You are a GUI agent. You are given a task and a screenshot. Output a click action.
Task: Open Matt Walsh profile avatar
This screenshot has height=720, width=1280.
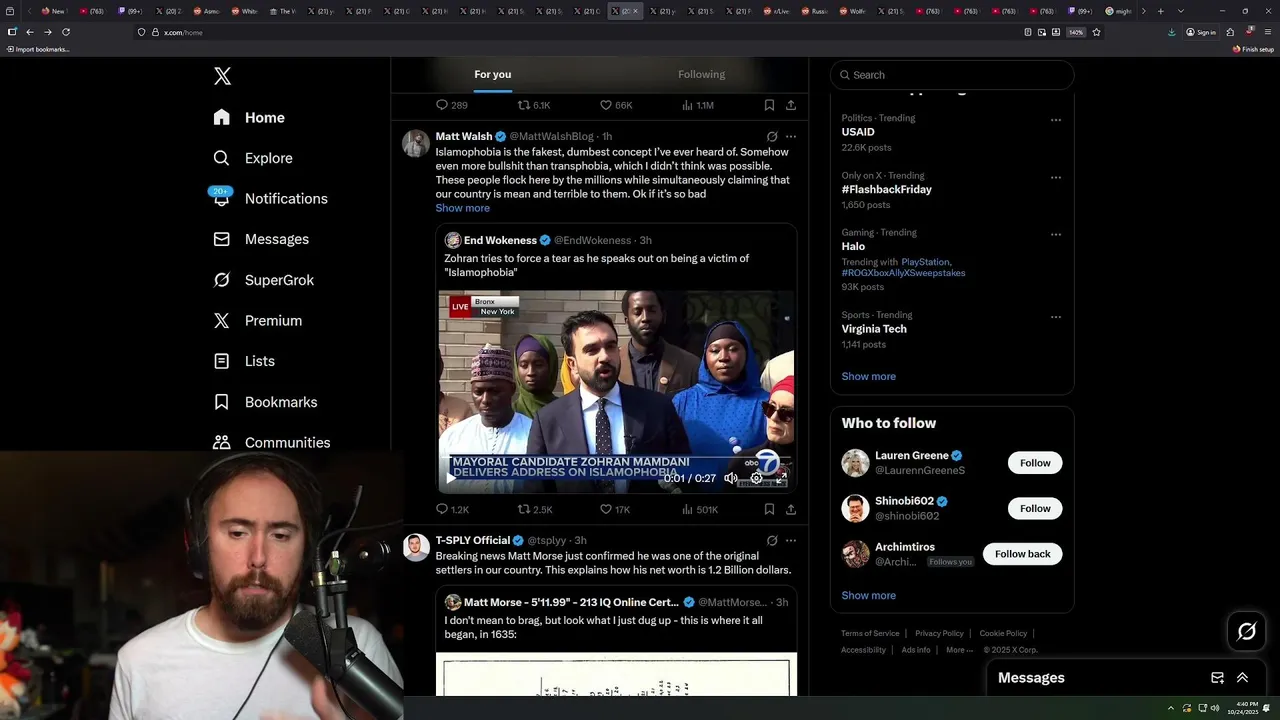click(x=416, y=143)
